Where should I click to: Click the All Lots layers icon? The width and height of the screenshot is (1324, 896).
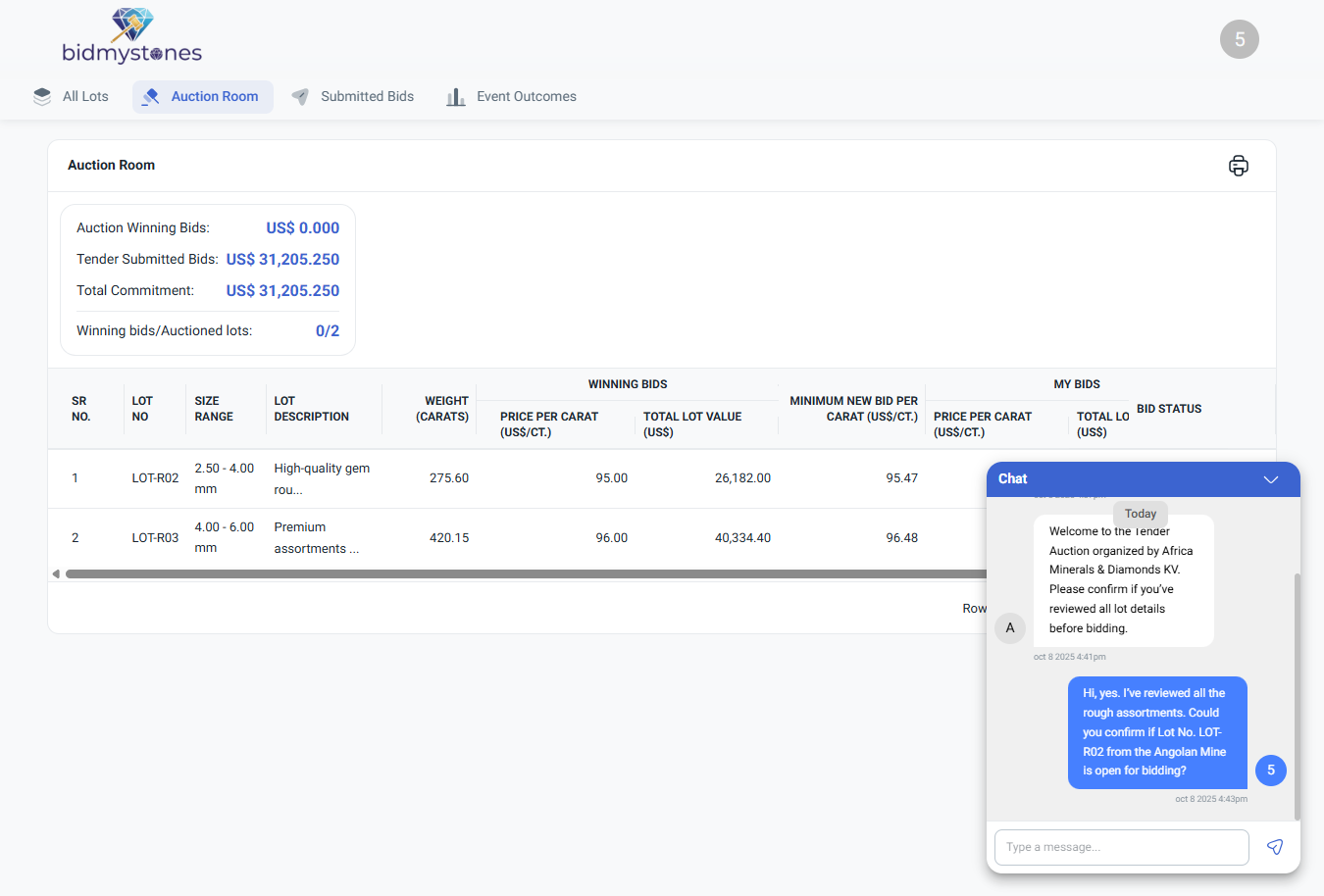(x=42, y=96)
